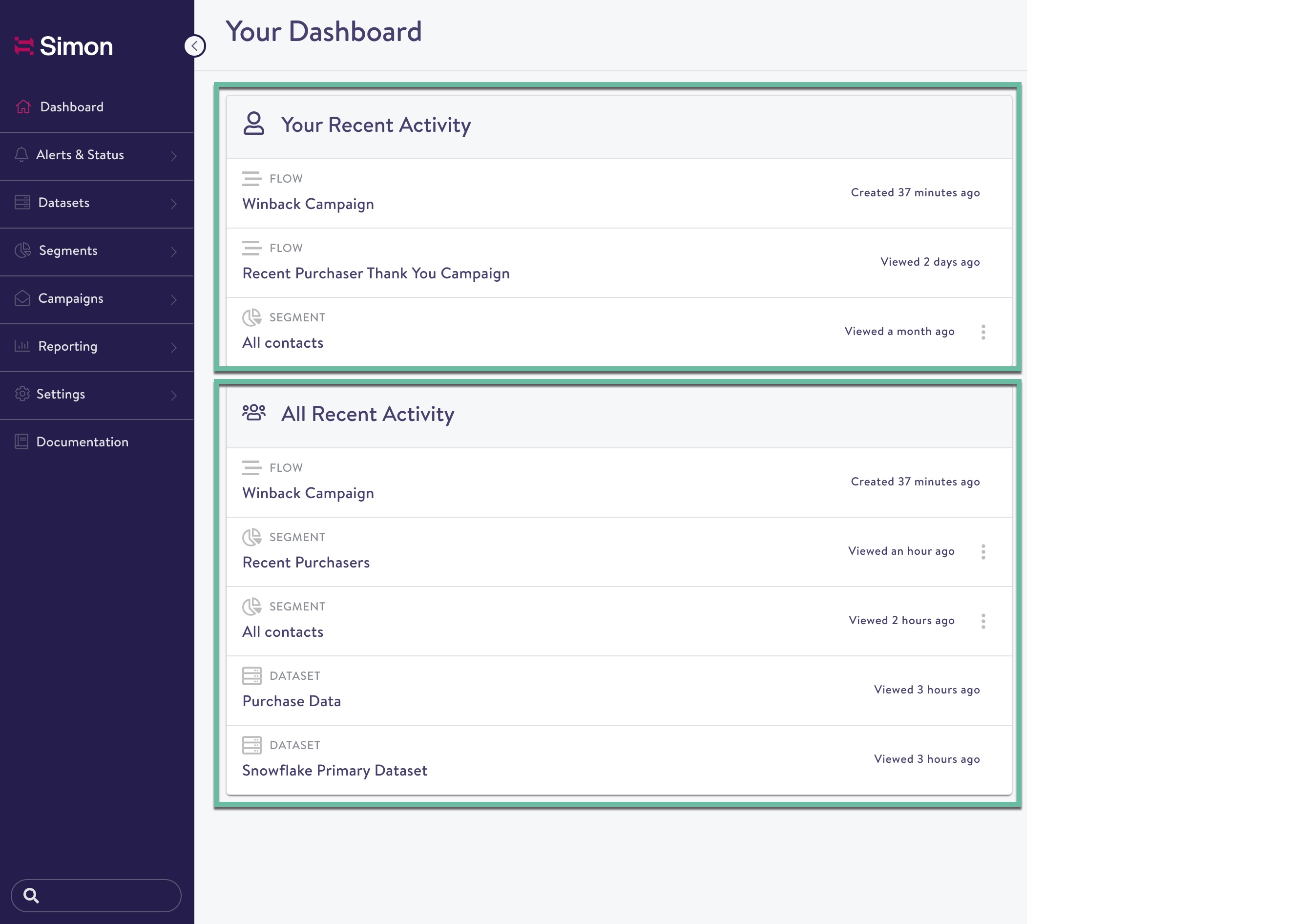The width and height of the screenshot is (1295, 924).
Task: Open the Segments menu item
Action: pos(68,251)
